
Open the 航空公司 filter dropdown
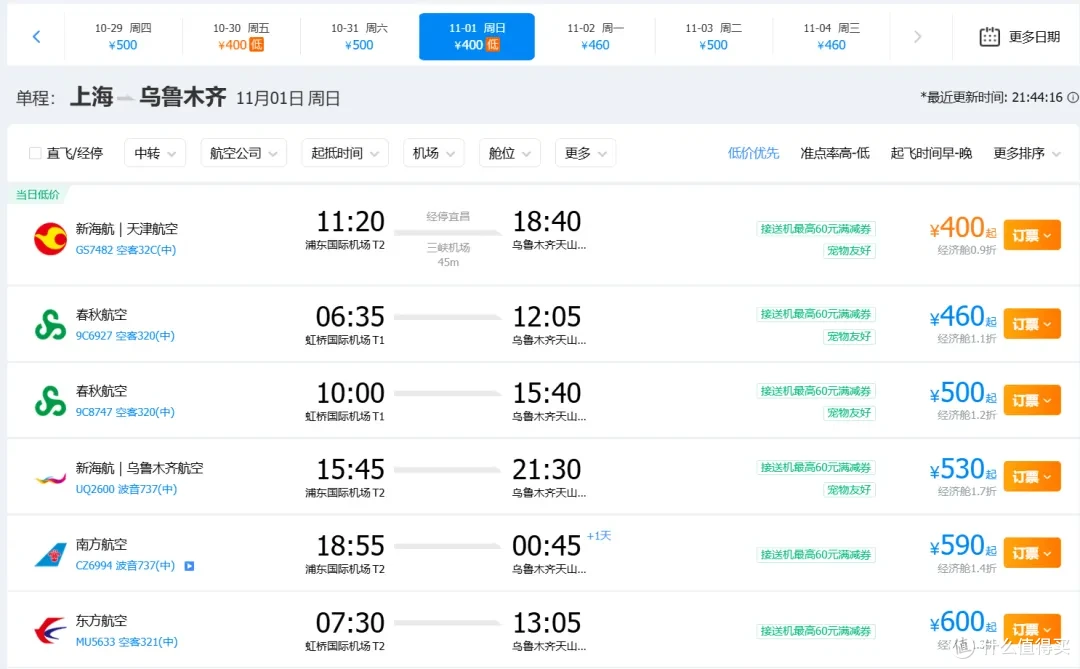pos(243,153)
